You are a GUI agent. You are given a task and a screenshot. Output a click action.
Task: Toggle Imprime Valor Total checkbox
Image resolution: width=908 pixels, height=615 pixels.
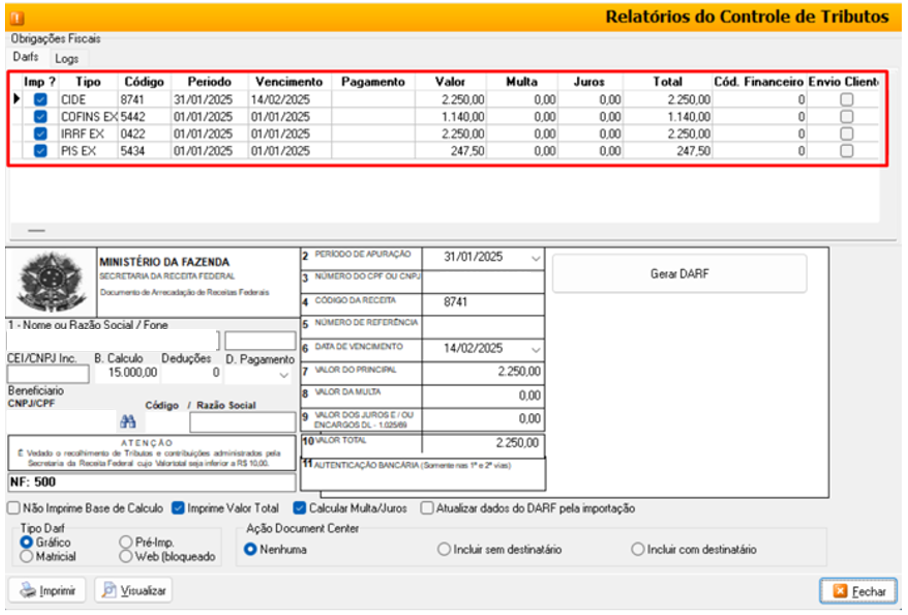178,508
